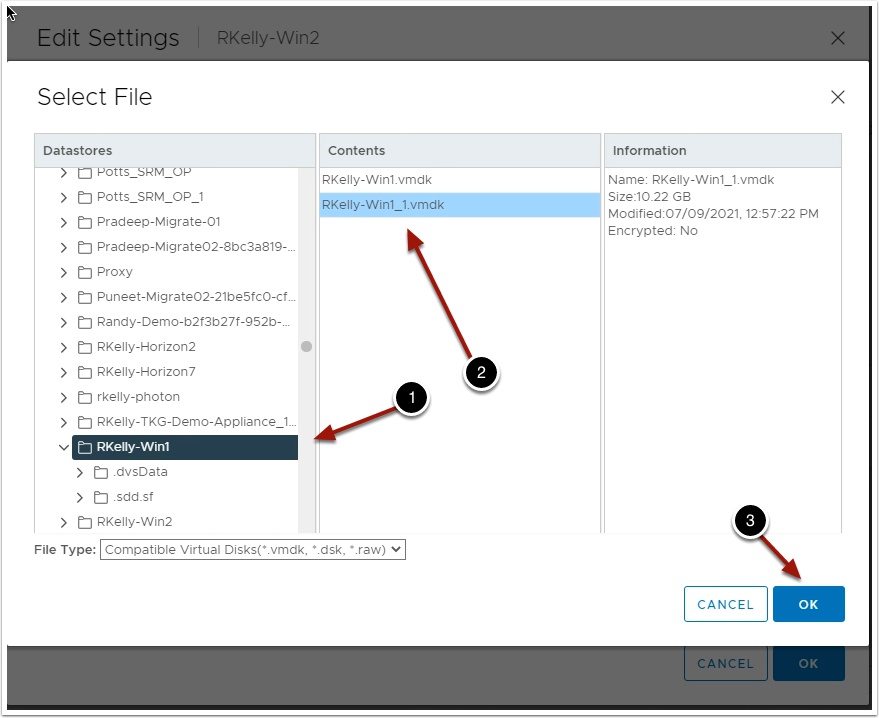Collapse the RKelly-Win1 folder chevron
This screenshot has width=879, height=718.
point(63,447)
